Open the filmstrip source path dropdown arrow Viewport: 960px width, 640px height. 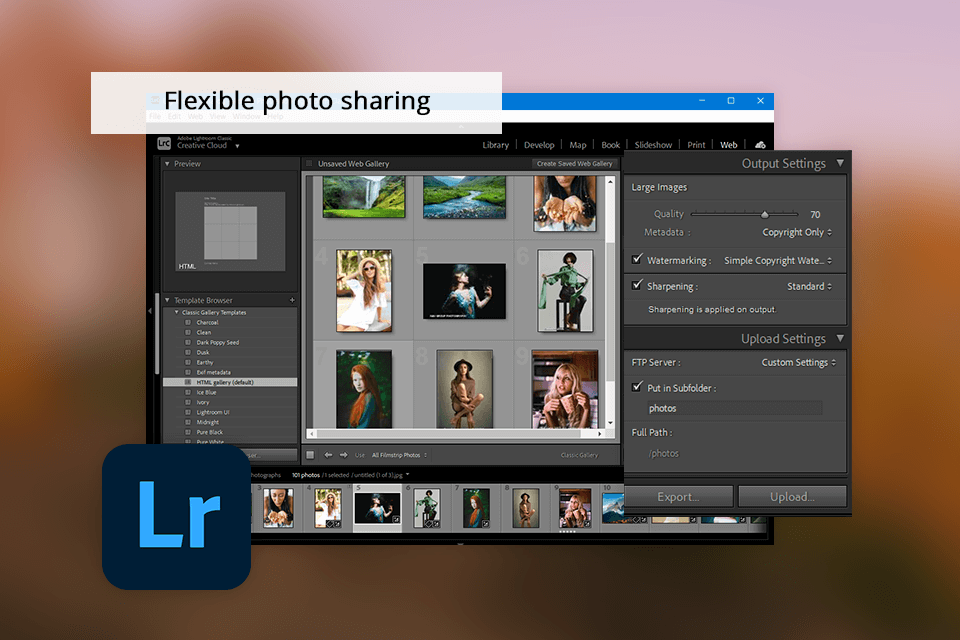(407, 475)
